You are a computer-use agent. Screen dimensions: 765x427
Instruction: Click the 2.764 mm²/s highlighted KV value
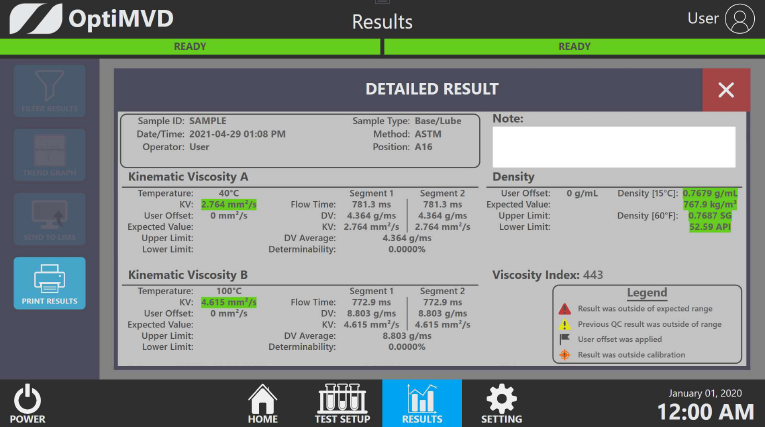[x=229, y=204]
